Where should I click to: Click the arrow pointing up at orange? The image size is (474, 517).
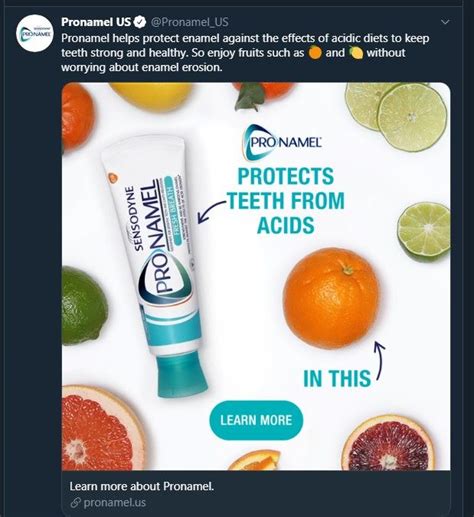pyautogui.click(x=379, y=360)
